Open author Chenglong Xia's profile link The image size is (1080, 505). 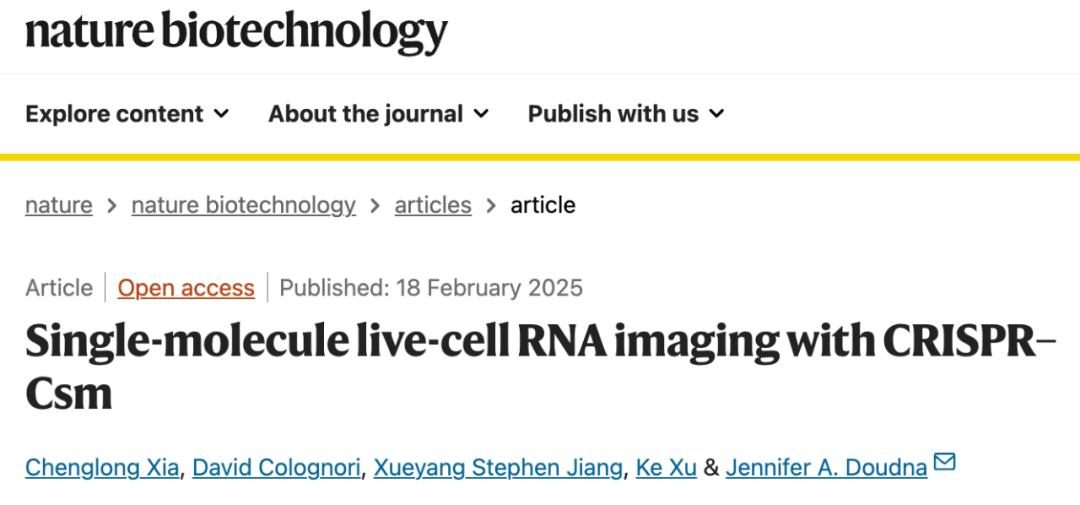102,467
